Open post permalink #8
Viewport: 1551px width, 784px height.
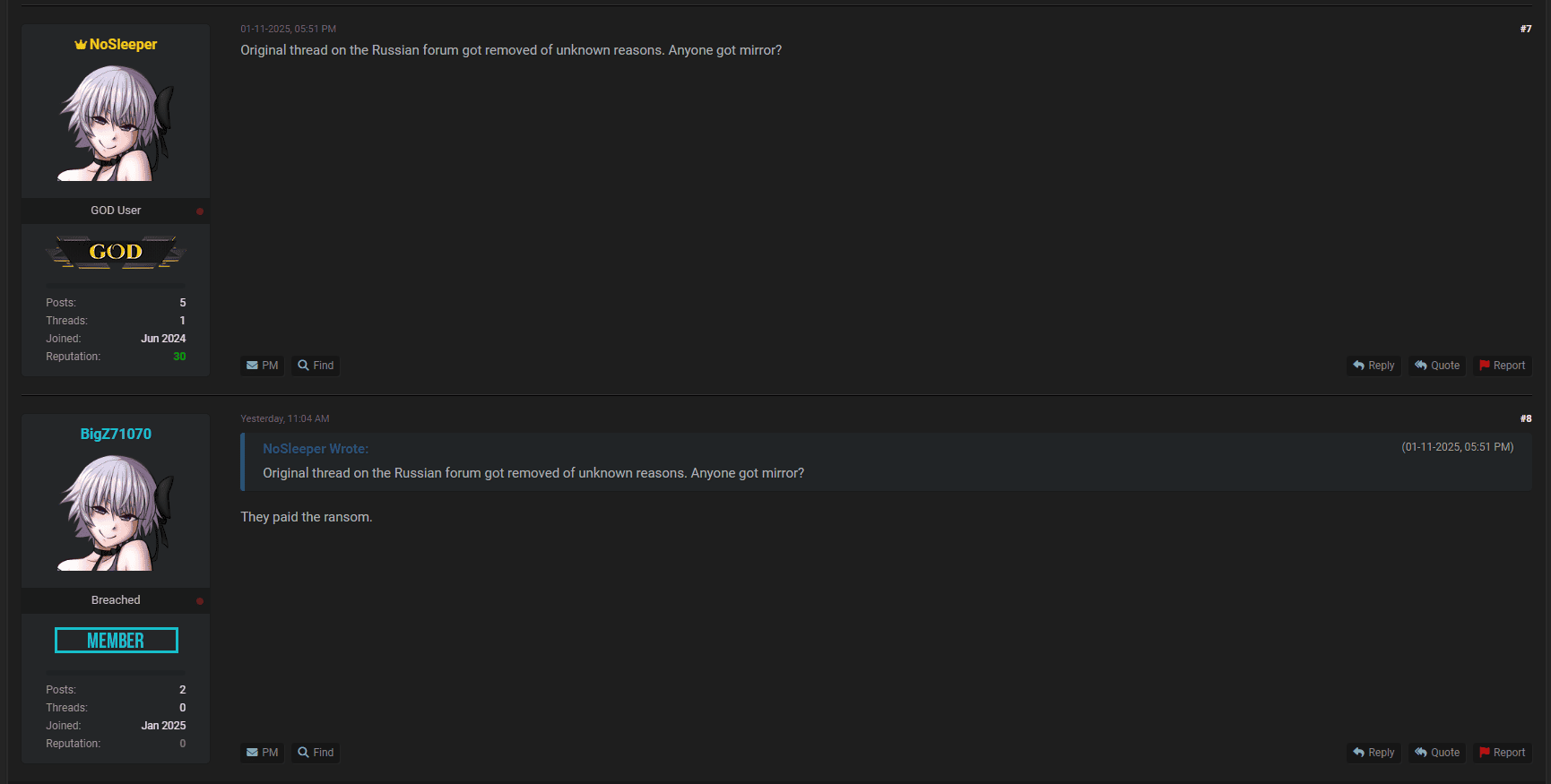(1526, 419)
